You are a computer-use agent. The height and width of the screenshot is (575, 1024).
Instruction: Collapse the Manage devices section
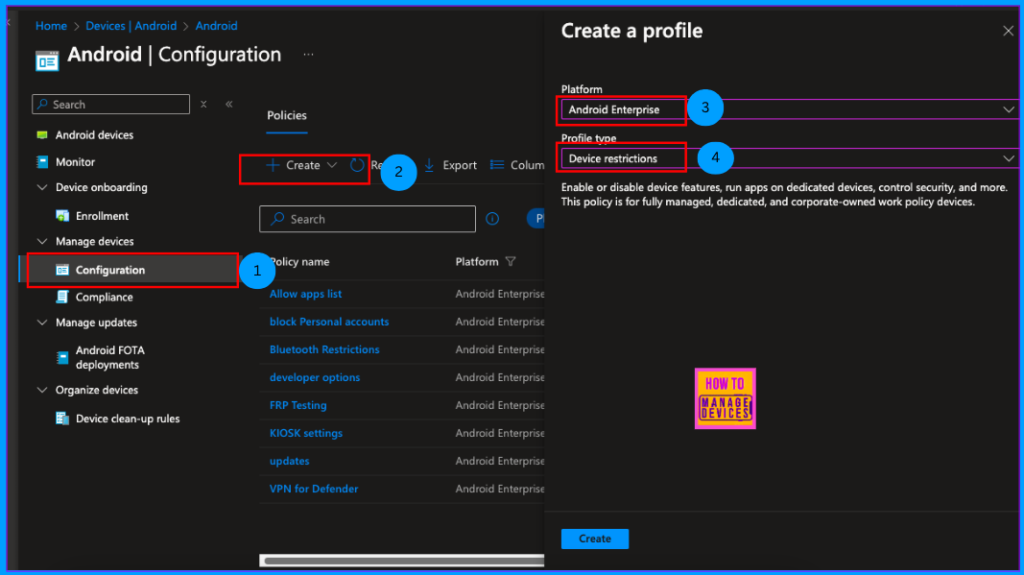42,242
